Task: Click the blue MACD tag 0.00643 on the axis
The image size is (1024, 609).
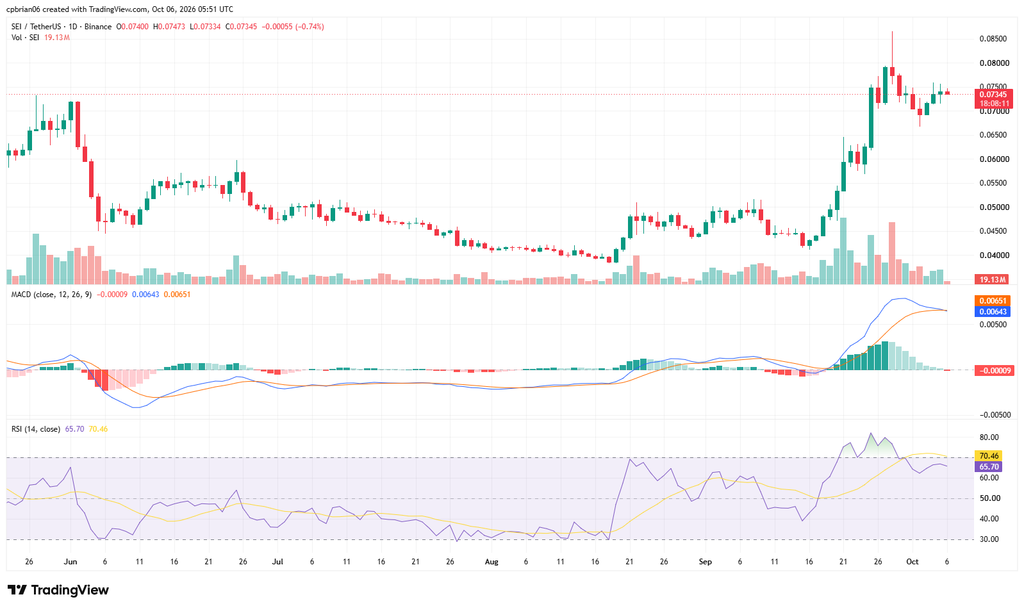Action: click(992, 312)
